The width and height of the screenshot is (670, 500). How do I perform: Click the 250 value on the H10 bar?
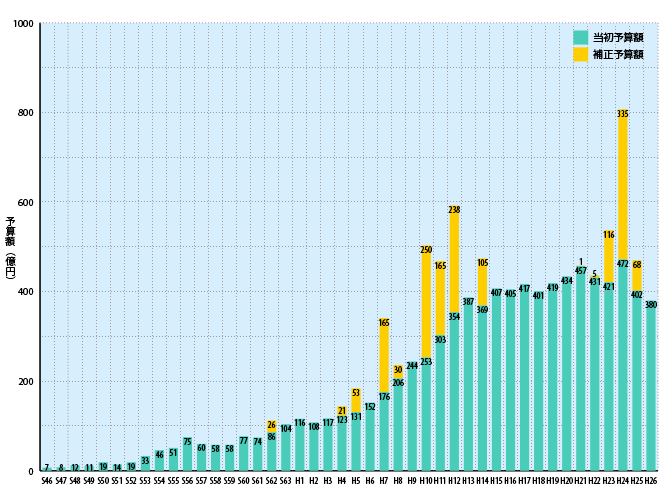[x=426, y=250]
